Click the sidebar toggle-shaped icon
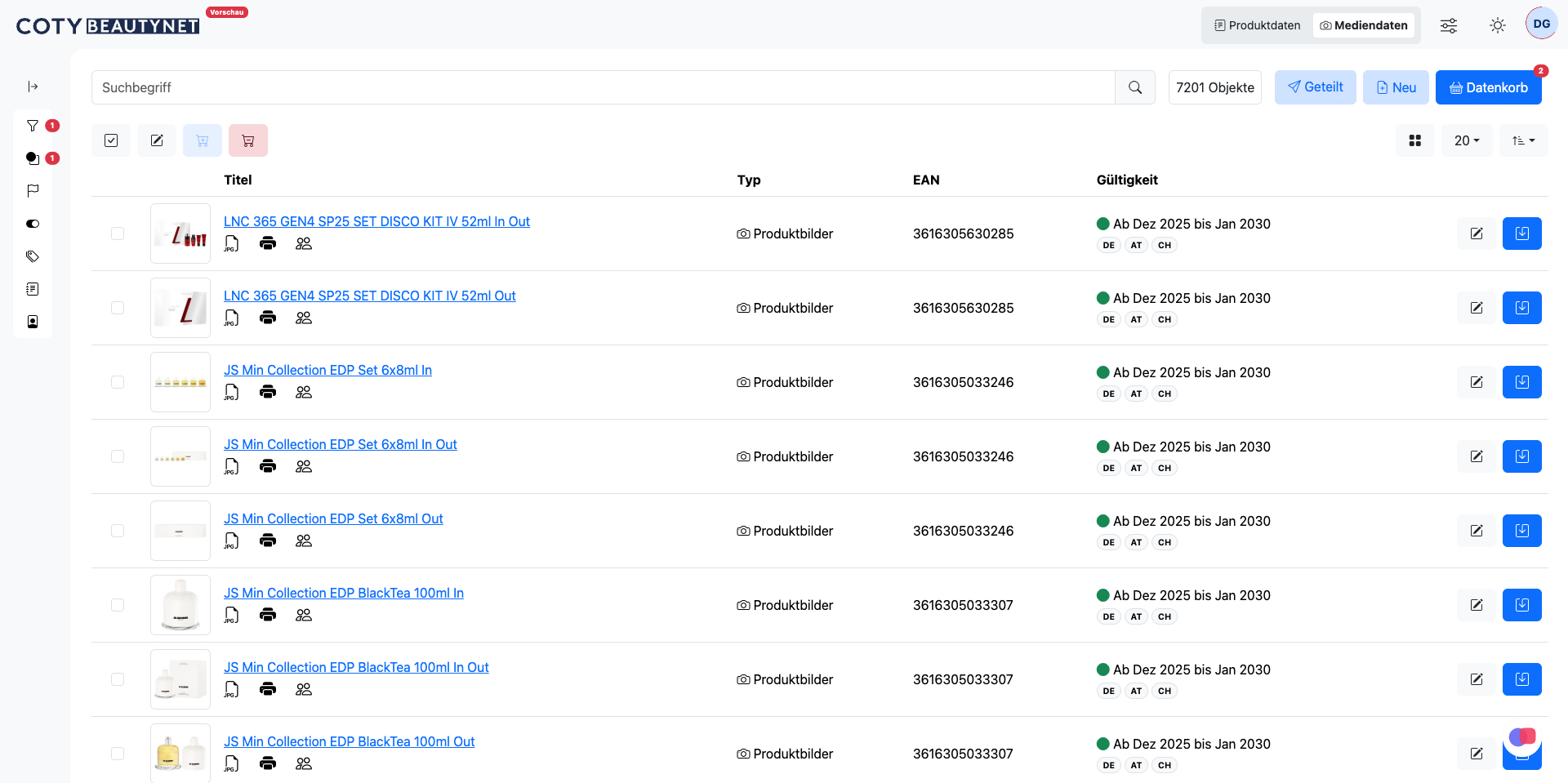 click(x=33, y=224)
